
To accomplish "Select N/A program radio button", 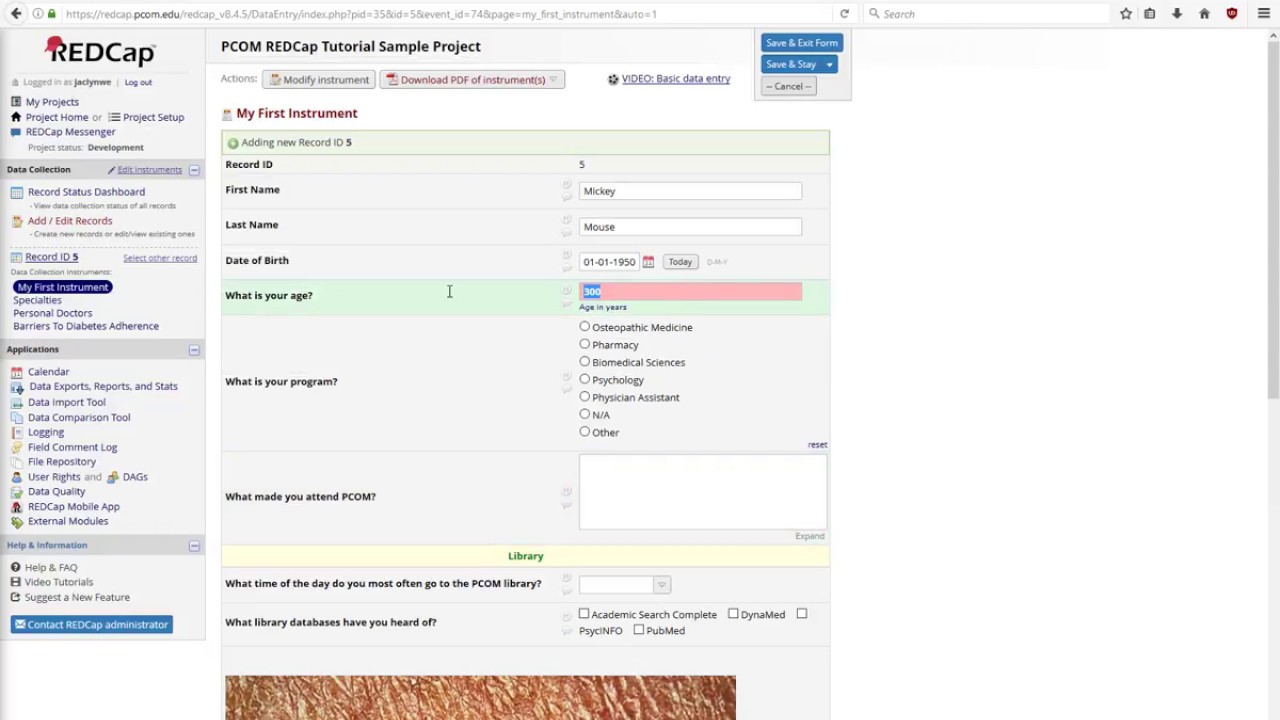I will click(585, 414).
